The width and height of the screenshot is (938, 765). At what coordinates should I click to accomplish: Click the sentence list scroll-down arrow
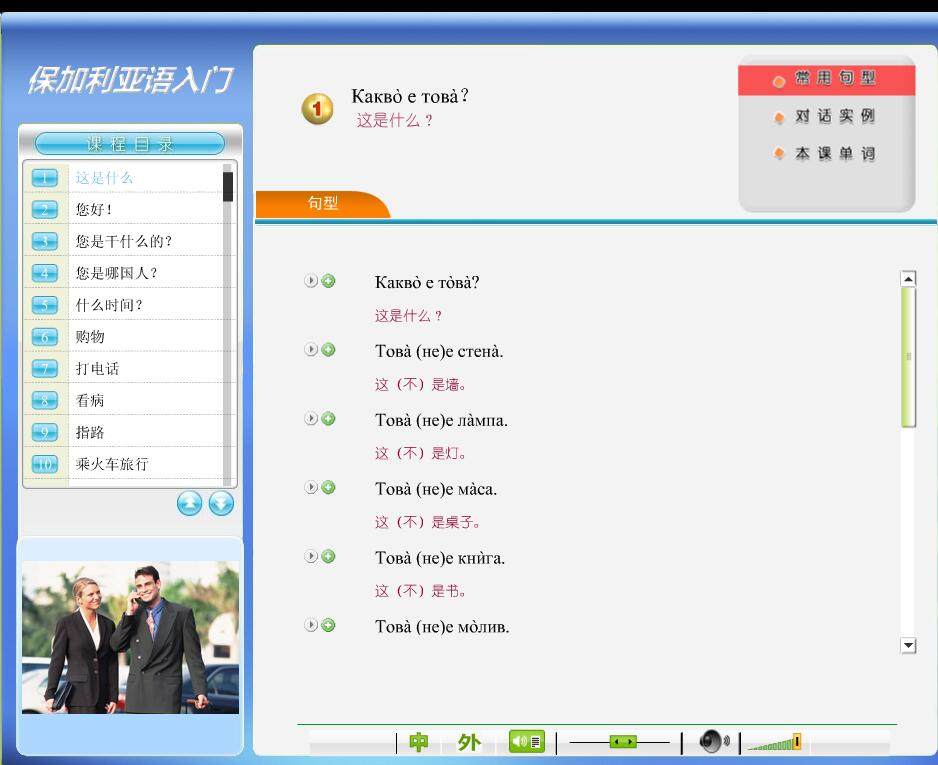coord(908,646)
